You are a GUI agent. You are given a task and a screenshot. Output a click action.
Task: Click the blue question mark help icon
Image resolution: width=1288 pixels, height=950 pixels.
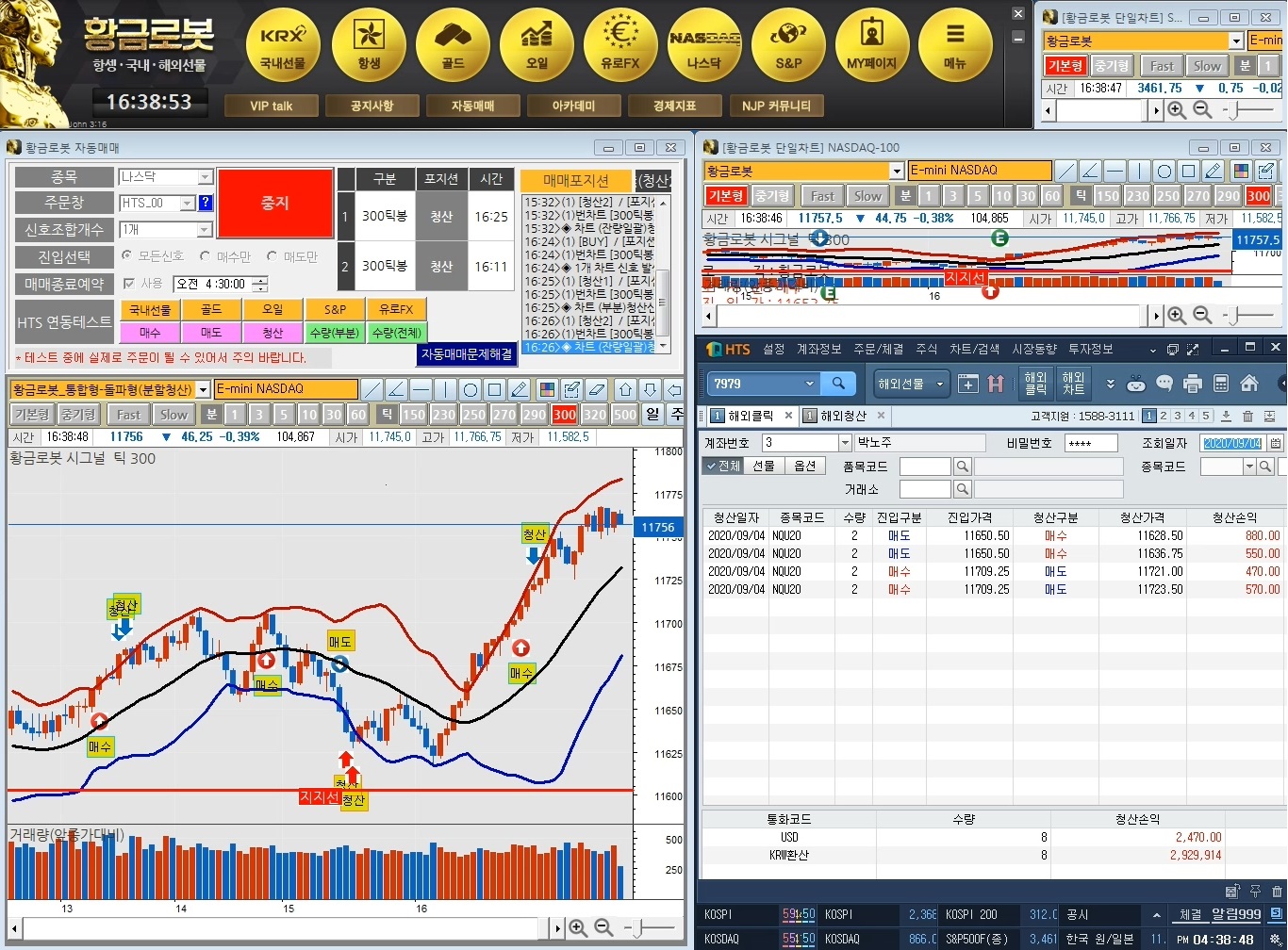click(206, 203)
